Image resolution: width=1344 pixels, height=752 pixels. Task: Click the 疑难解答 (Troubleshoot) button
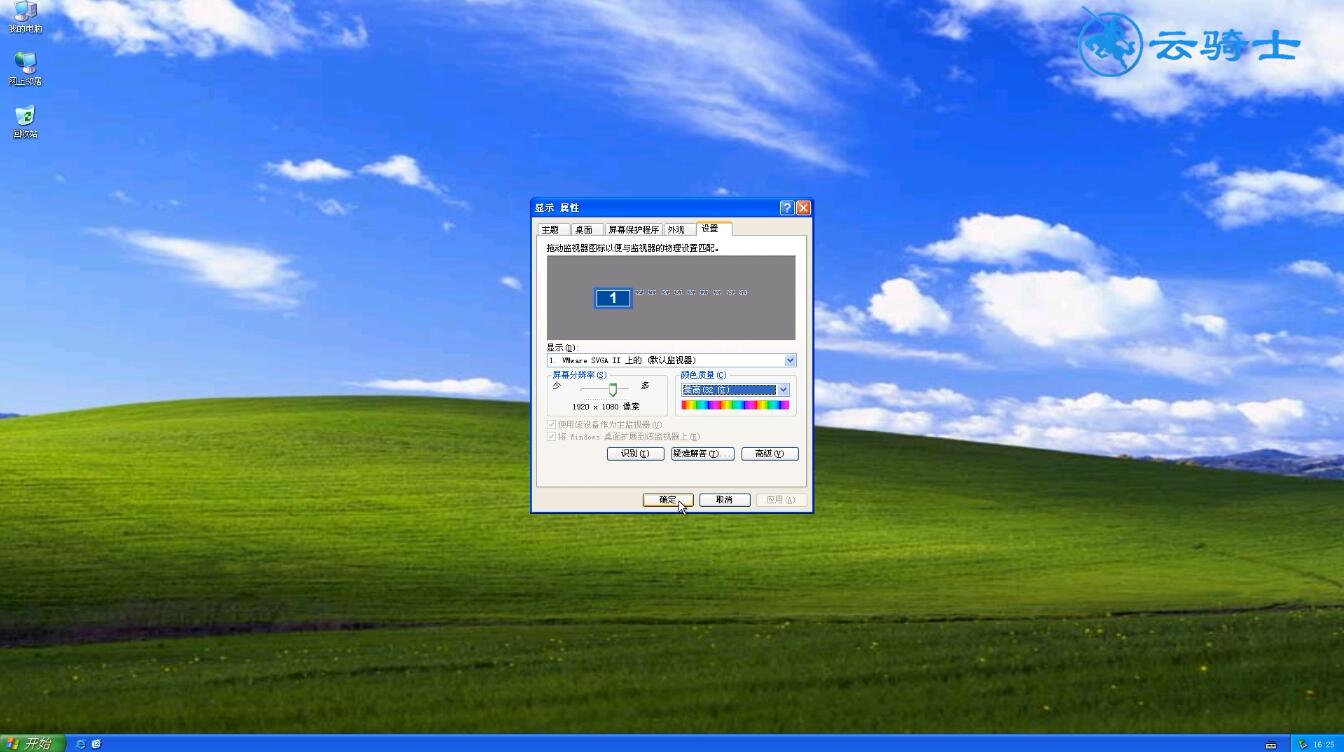click(x=702, y=454)
